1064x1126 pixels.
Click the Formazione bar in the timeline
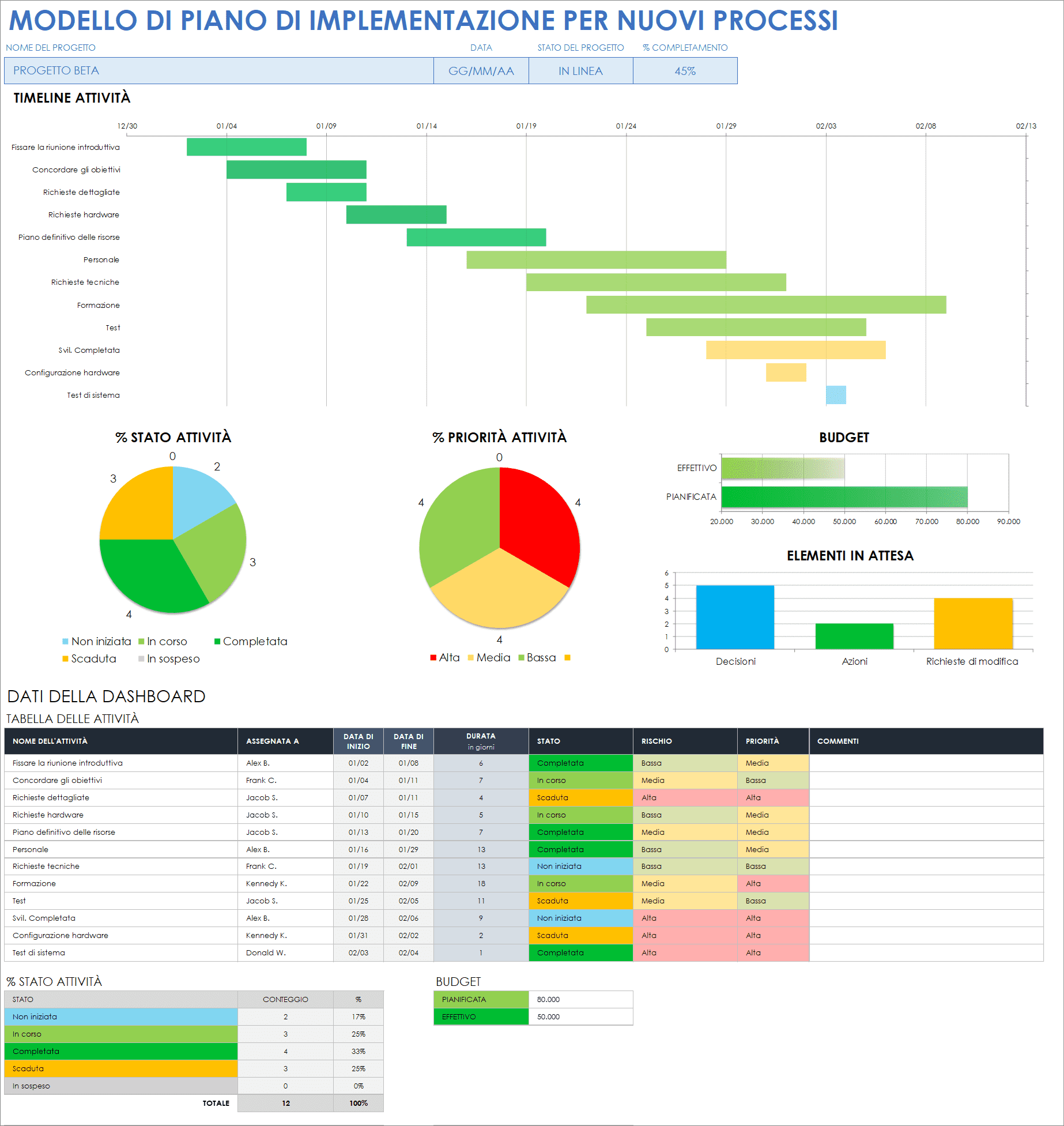click(x=765, y=305)
